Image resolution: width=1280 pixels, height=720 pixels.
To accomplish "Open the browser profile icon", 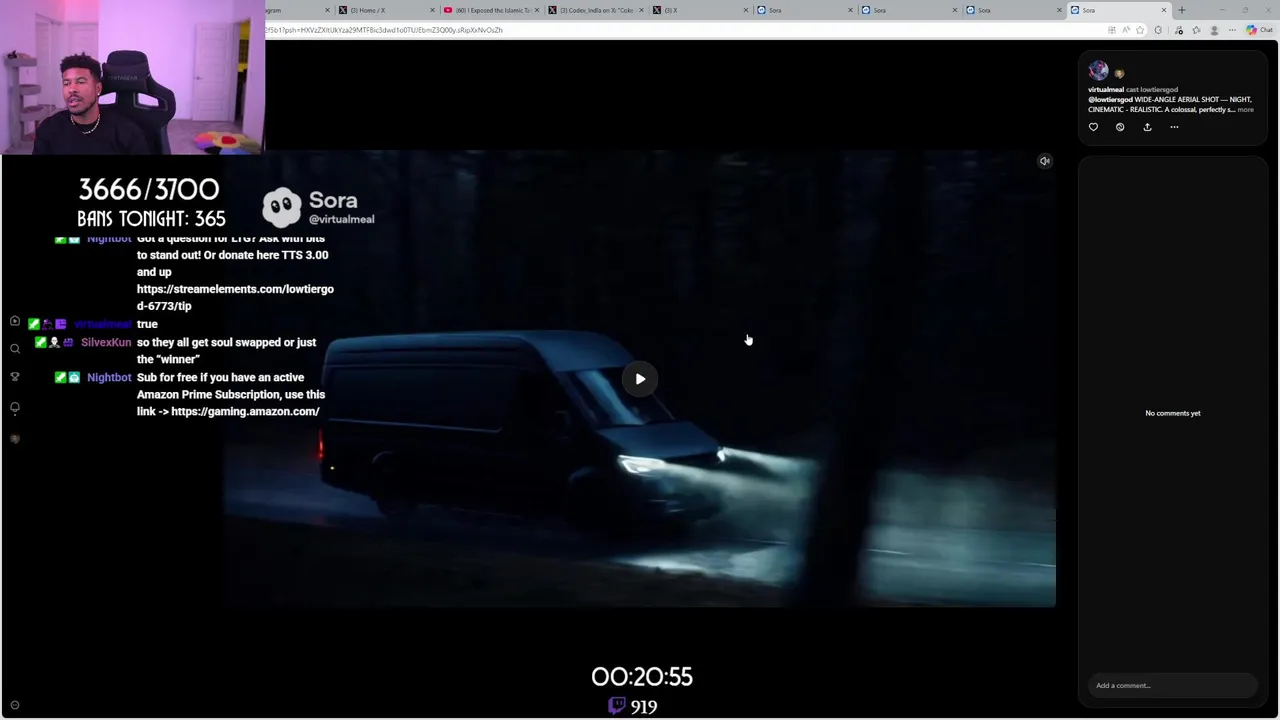I will 1214,30.
